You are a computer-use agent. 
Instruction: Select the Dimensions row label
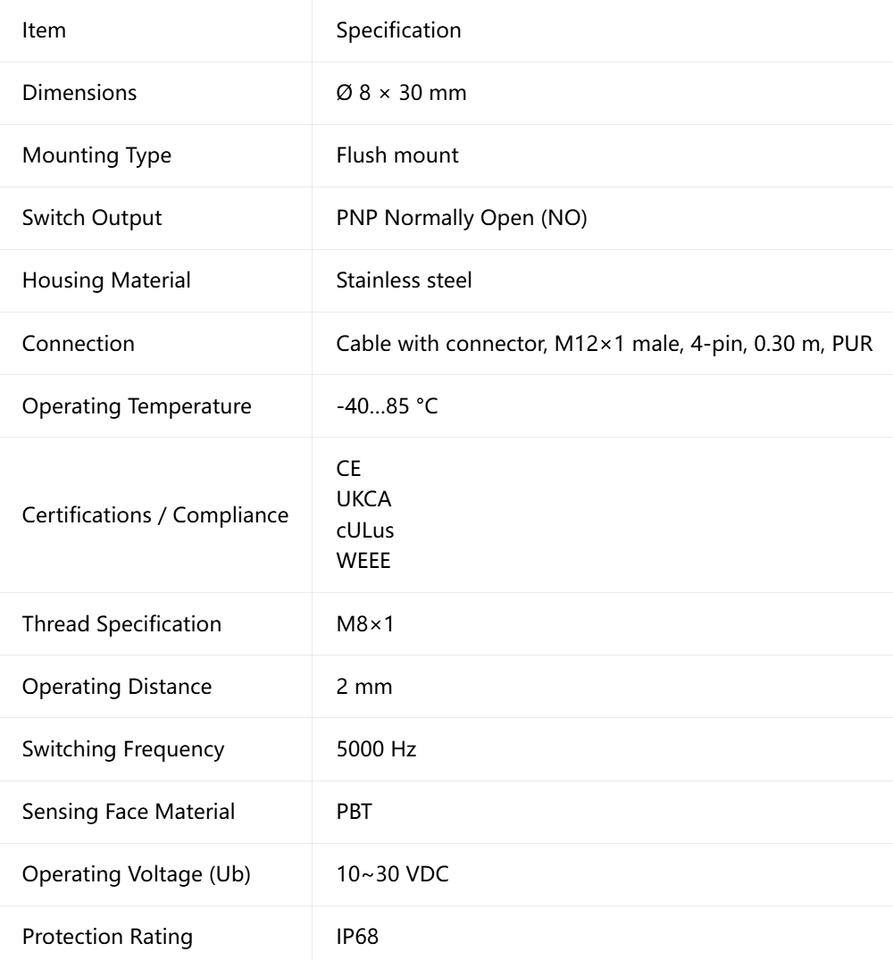(80, 93)
